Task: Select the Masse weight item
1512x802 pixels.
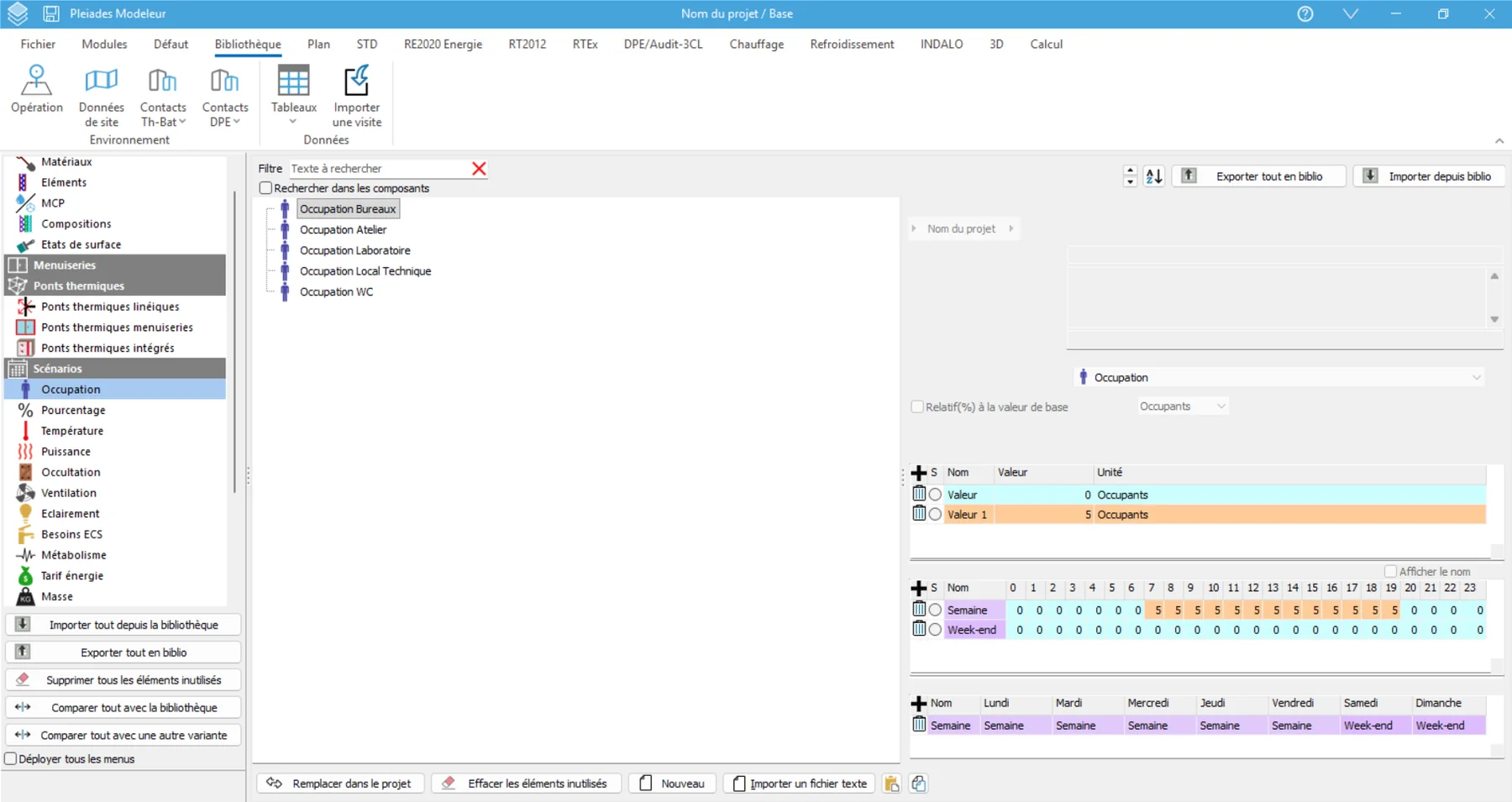Action: [56, 596]
